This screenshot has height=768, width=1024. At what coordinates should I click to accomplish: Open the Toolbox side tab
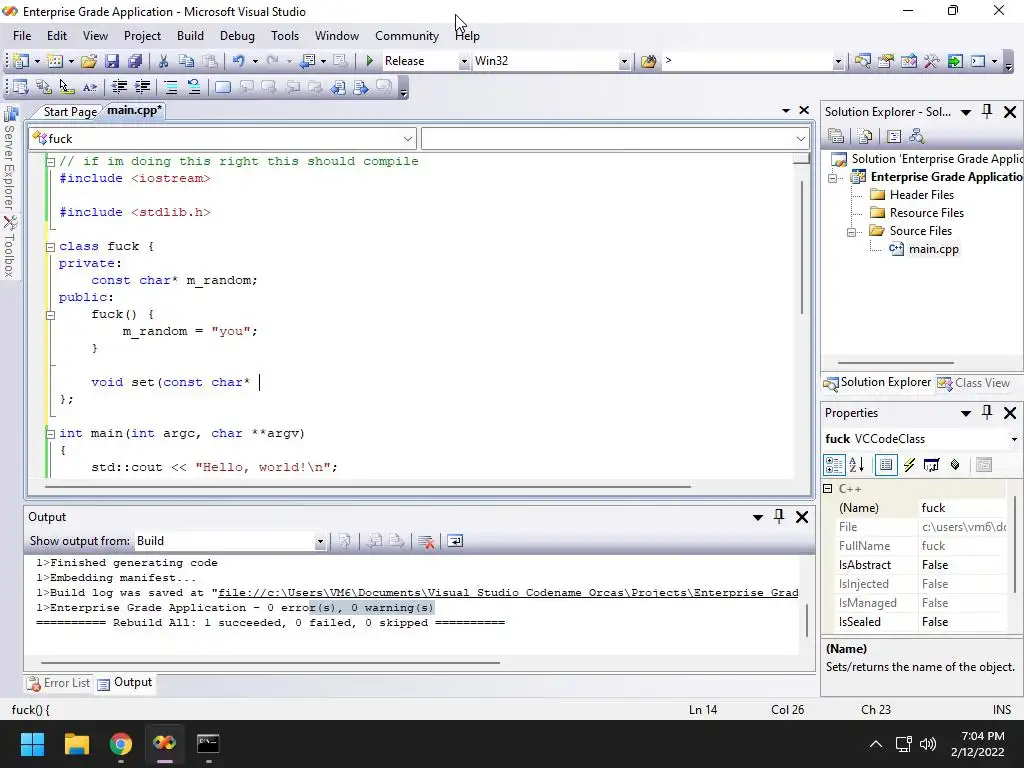tap(10, 247)
